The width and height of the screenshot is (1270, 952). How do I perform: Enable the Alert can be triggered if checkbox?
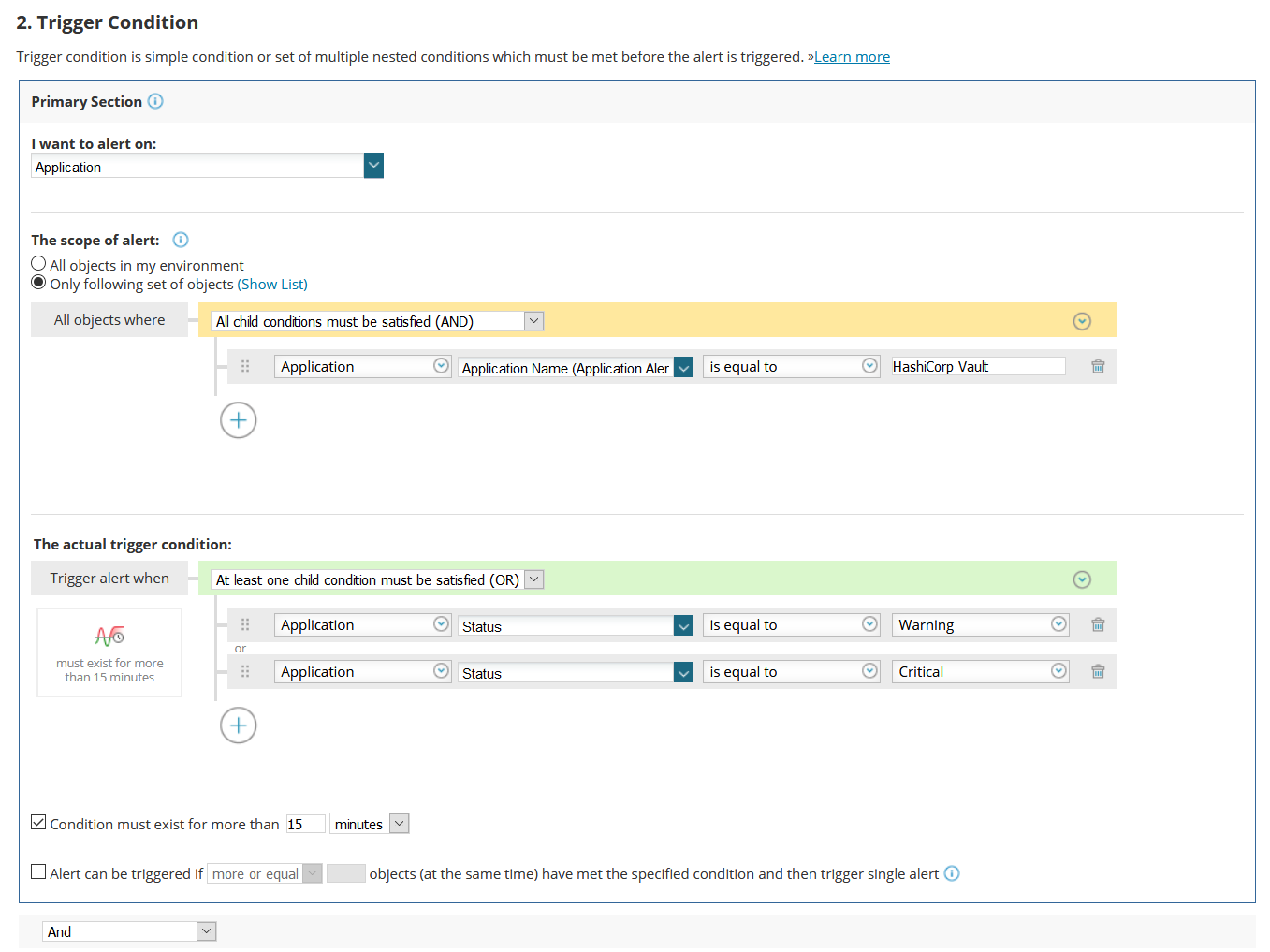click(x=38, y=871)
